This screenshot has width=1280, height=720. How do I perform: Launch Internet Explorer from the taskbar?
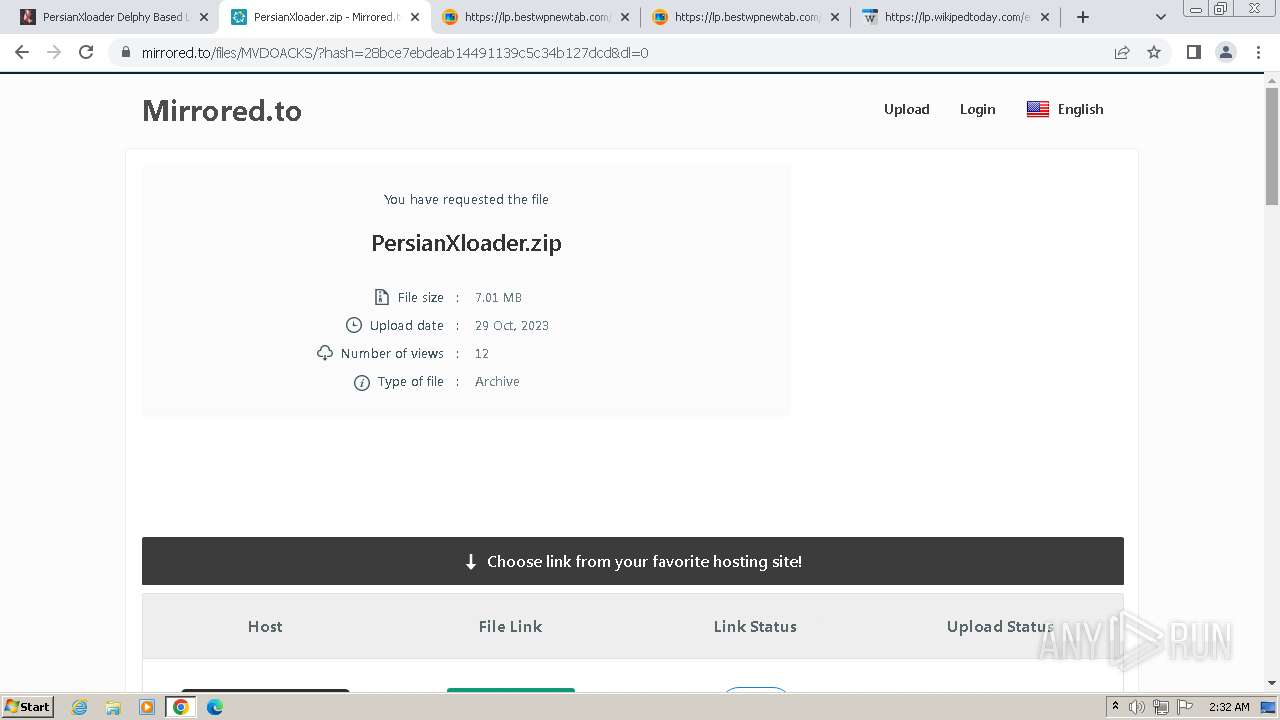(80, 707)
